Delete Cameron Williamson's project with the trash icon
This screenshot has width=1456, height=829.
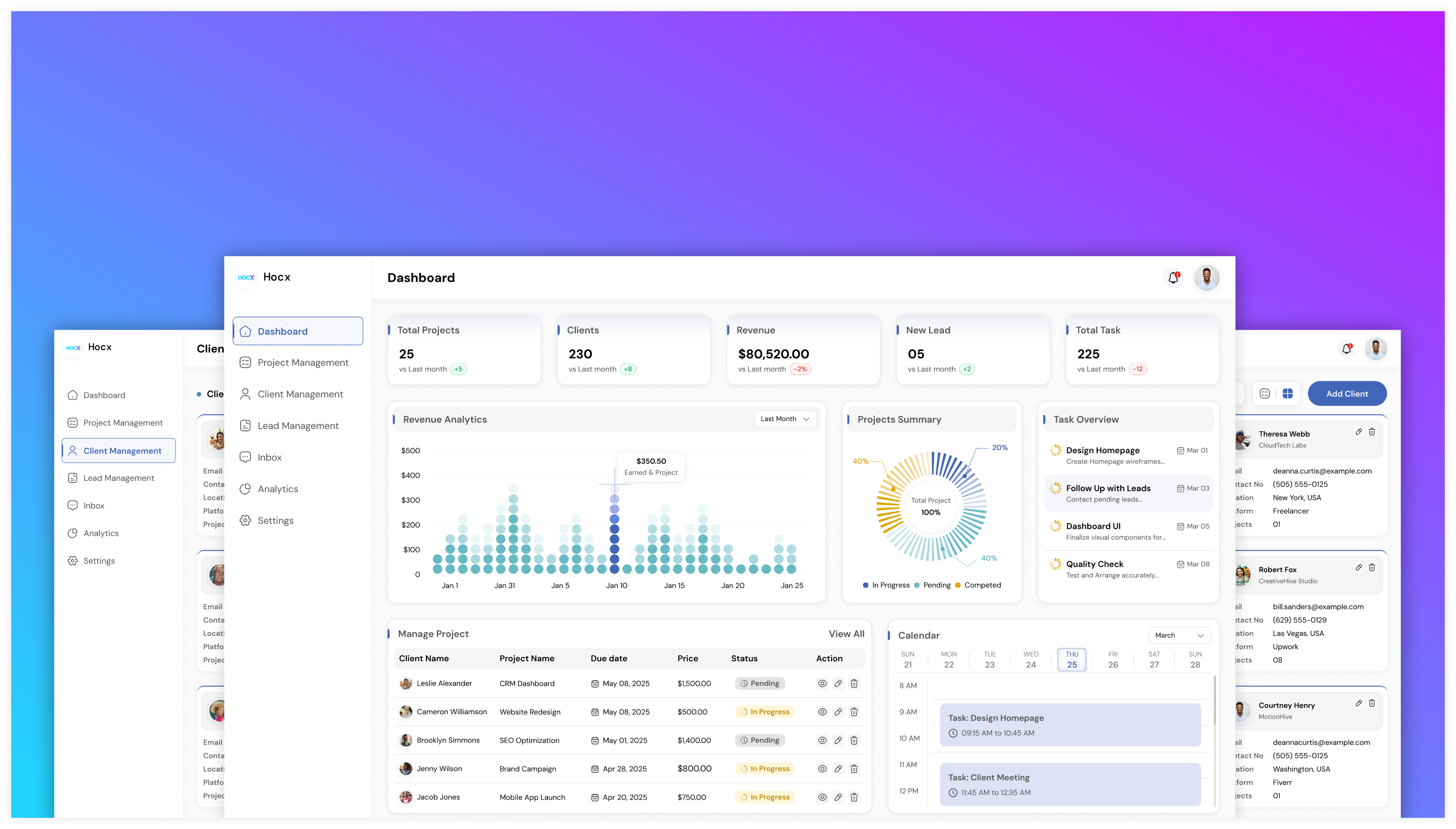pos(854,712)
